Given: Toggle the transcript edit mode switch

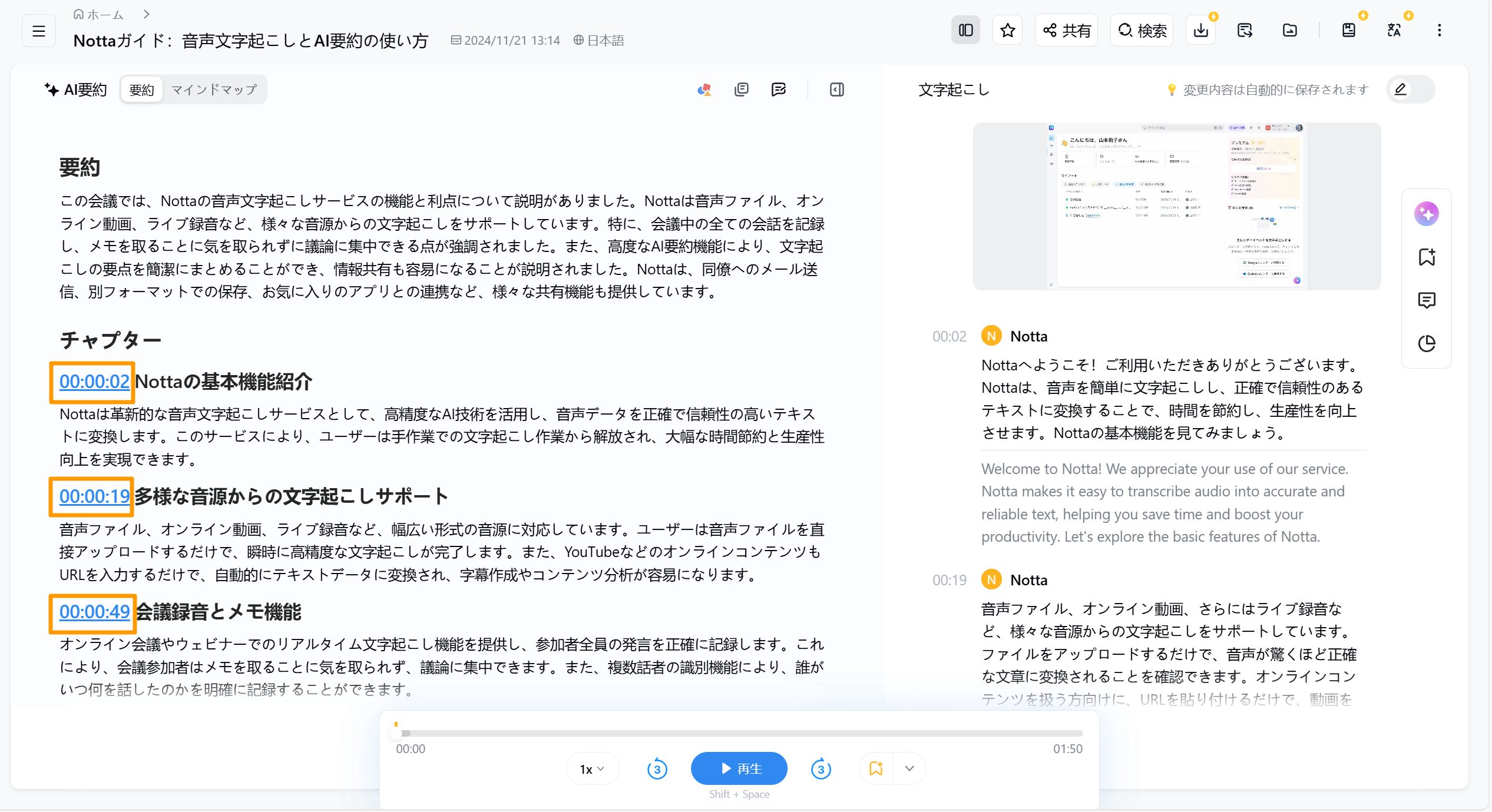Looking at the screenshot, I should [1410, 90].
